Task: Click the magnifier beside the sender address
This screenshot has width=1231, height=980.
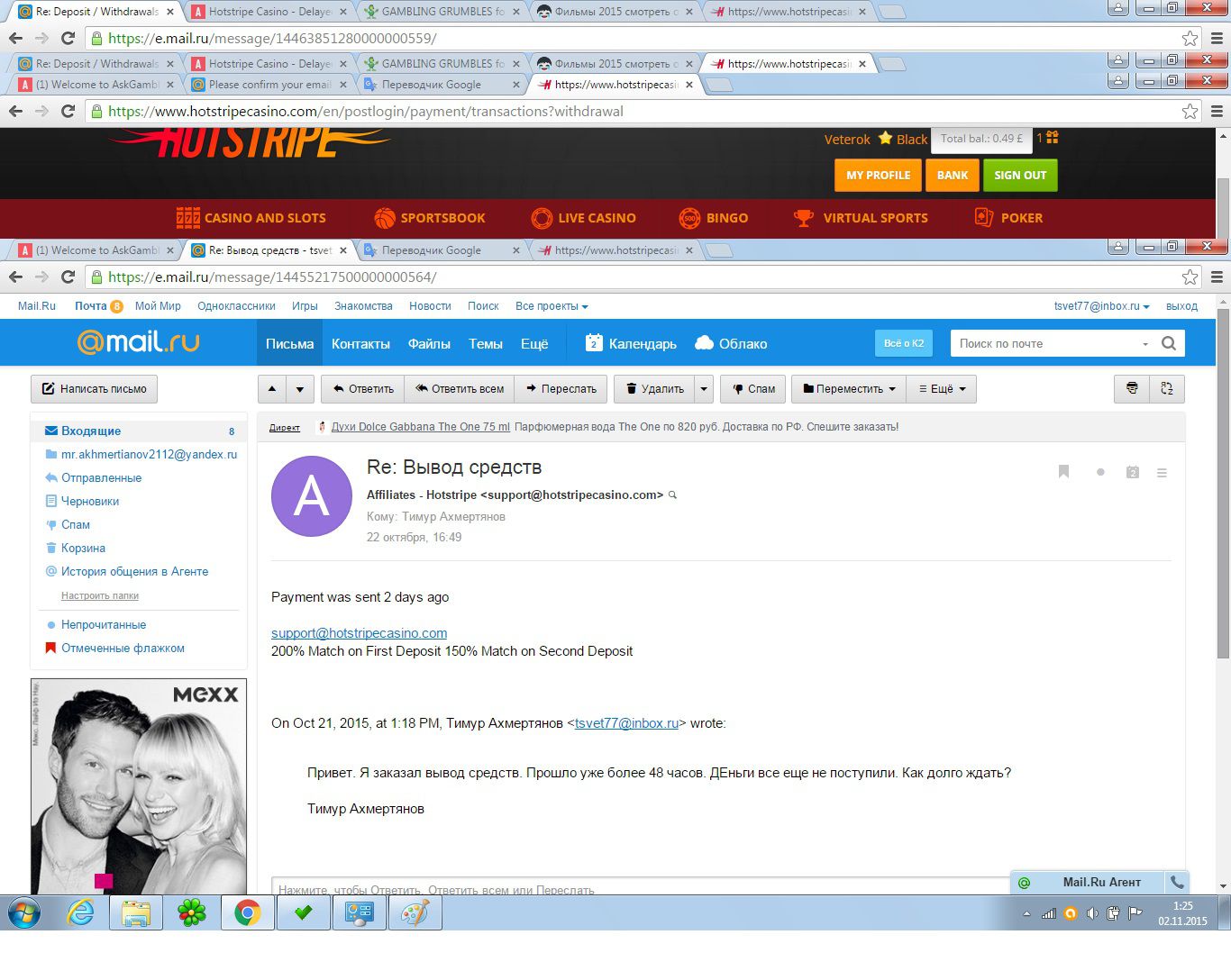Action: tap(672, 495)
